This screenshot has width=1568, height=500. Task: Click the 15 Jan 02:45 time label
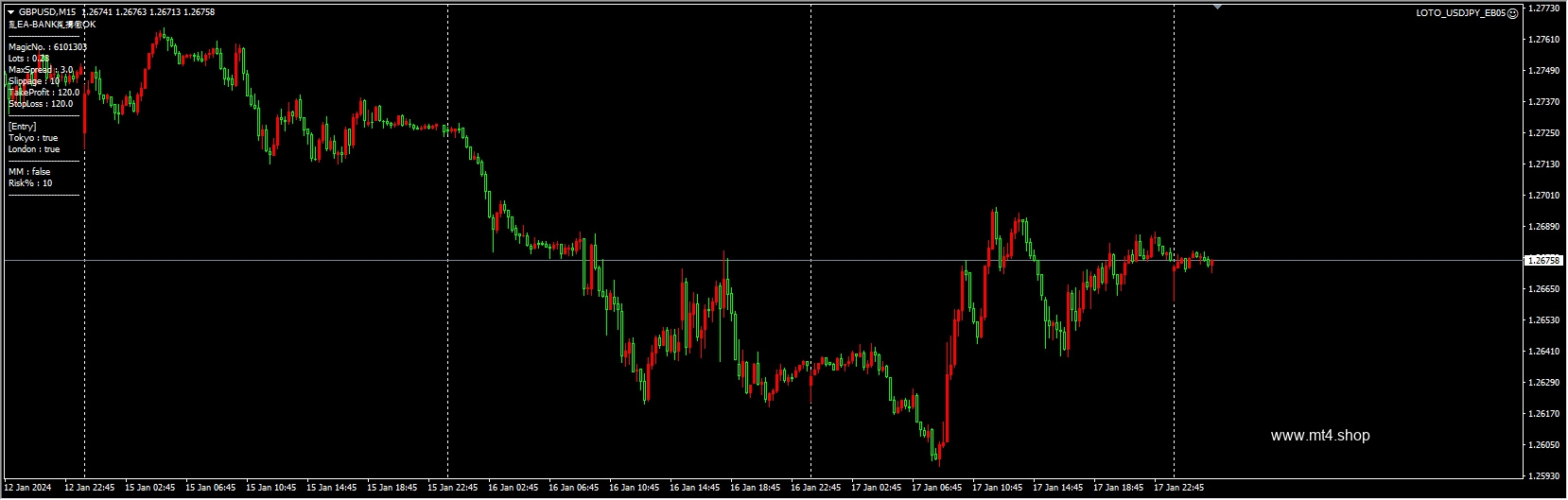pyautogui.click(x=149, y=489)
